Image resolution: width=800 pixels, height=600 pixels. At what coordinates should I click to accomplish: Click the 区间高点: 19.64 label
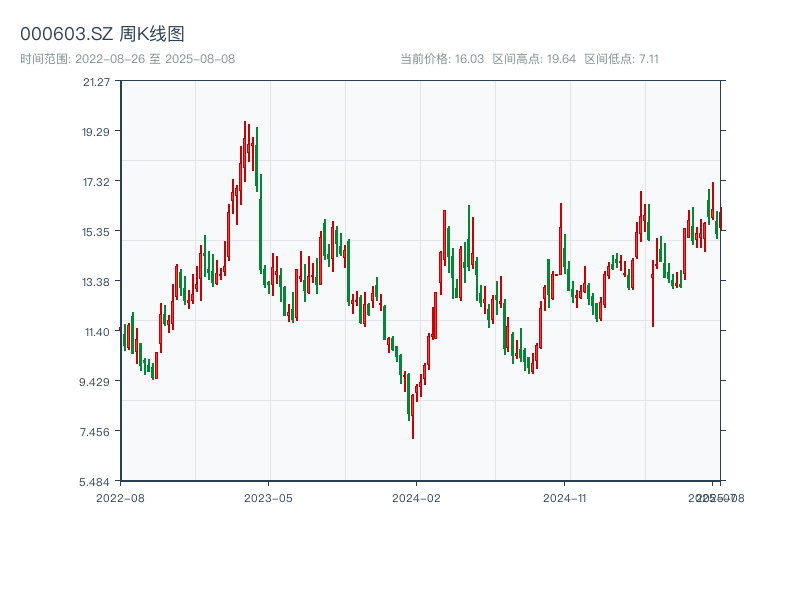534,59
